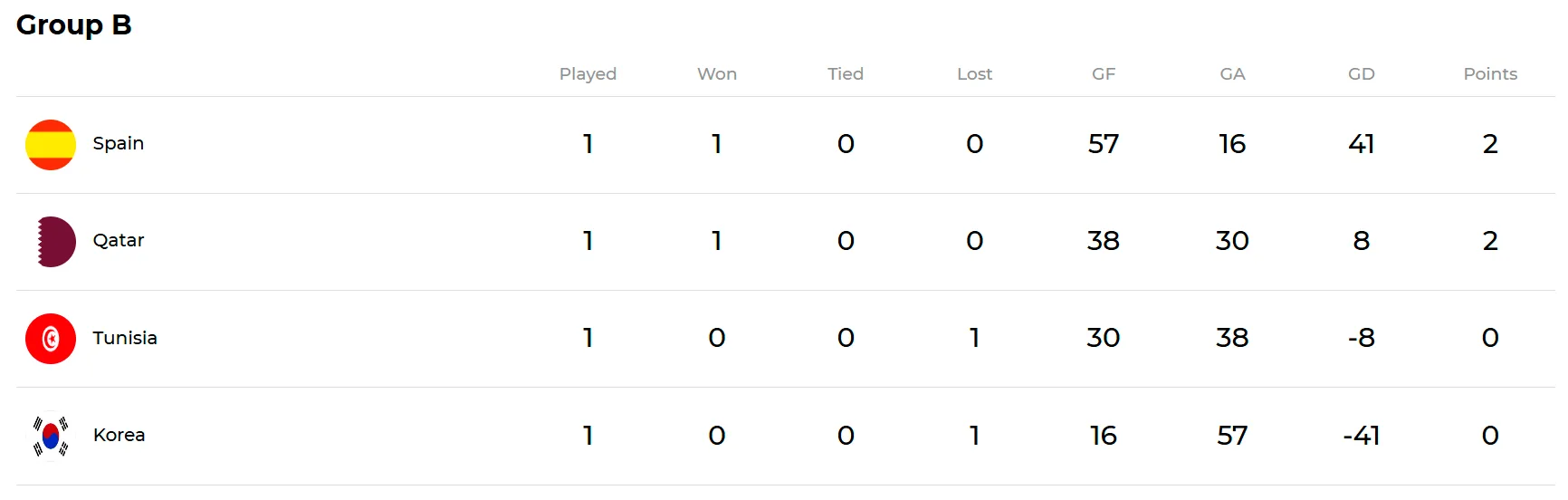1568x500 pixels.
Task: Click Spain's goal difference value 41
Action: (1361, 144)
